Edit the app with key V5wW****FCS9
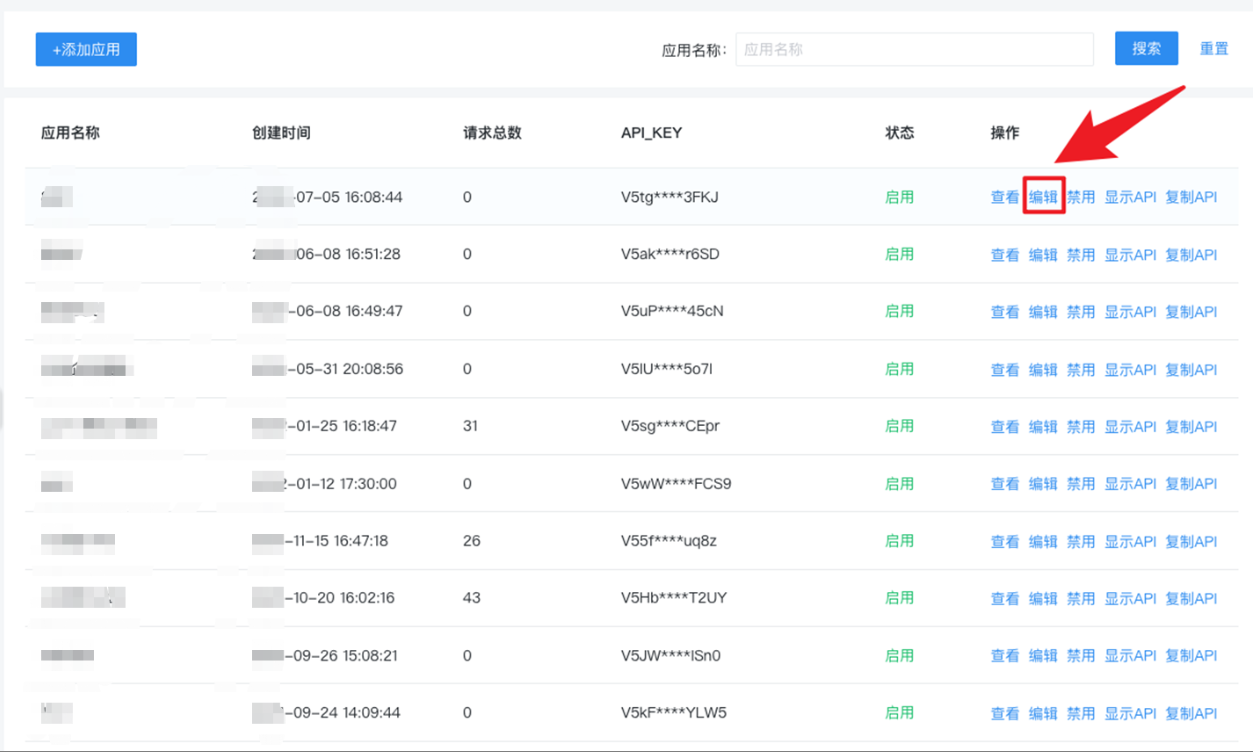 coord(1043,484)
